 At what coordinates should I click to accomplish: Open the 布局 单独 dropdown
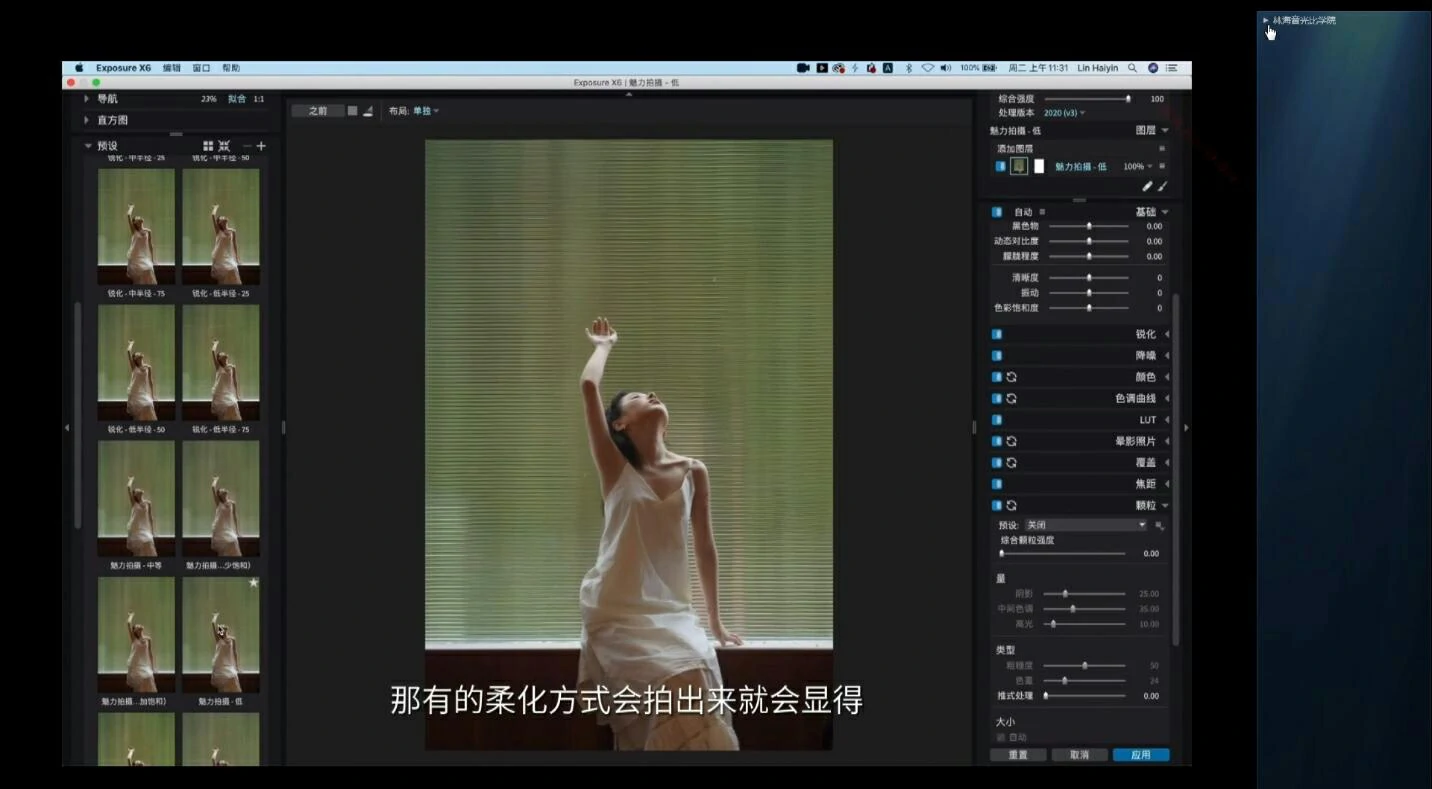pos(426,111)
